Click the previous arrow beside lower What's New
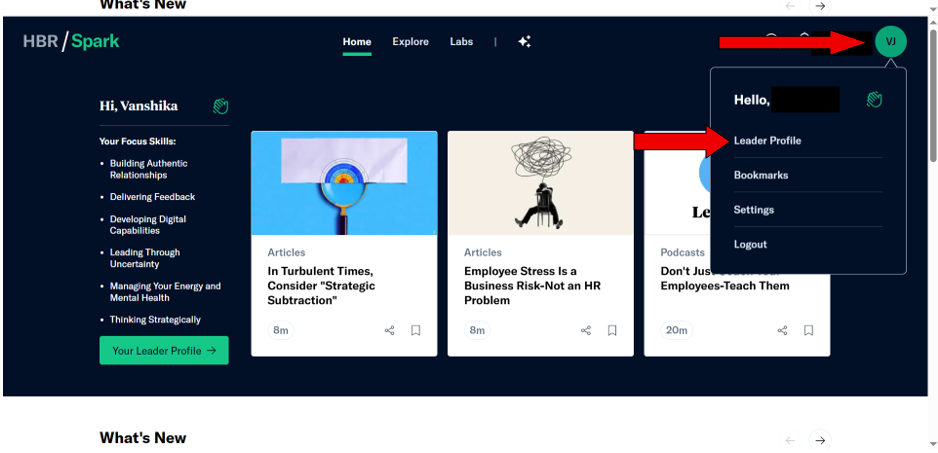The height and width of the screenshot is (453, 938). [x=790, y=440]
